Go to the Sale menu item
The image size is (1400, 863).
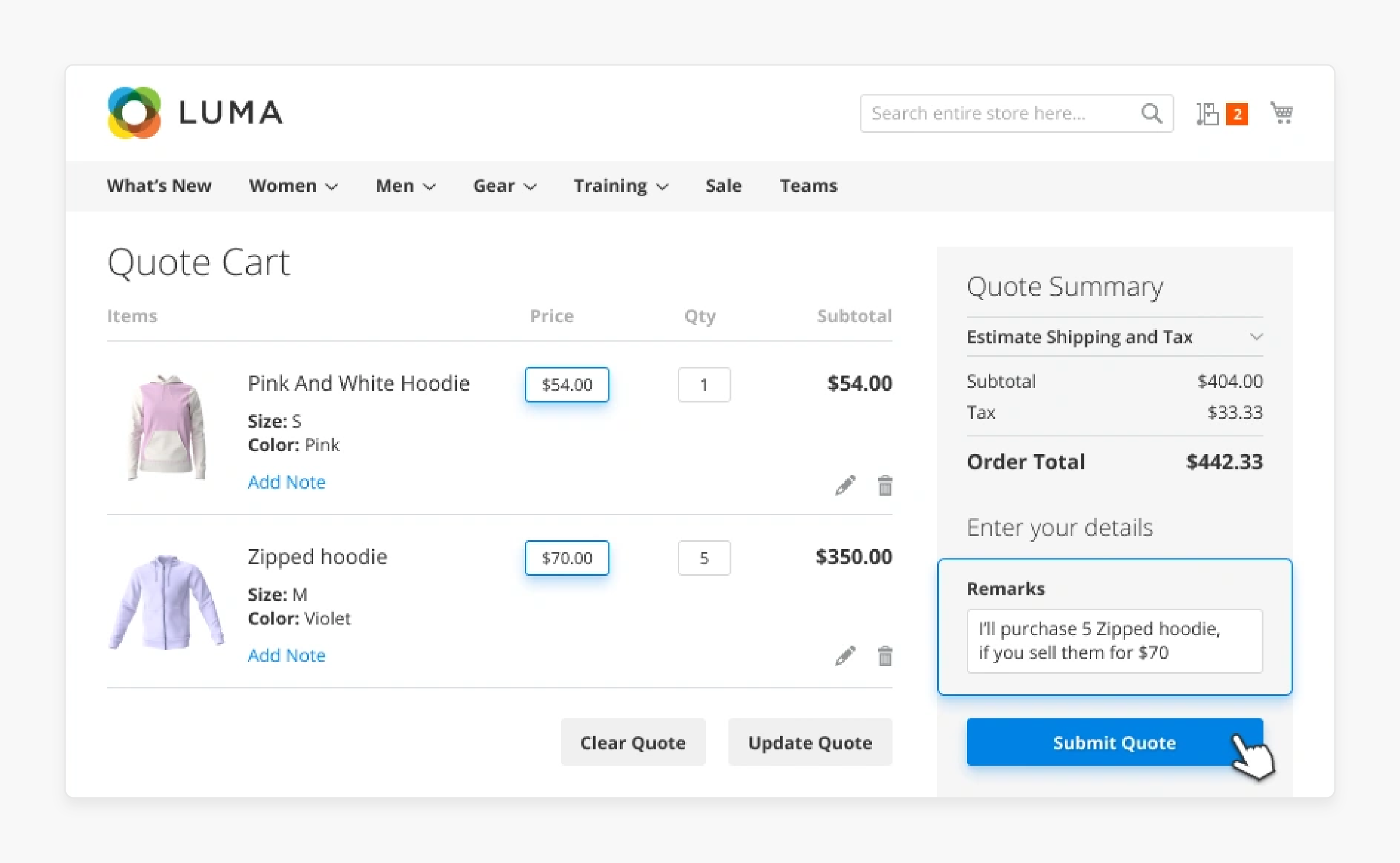pos(724,186)
